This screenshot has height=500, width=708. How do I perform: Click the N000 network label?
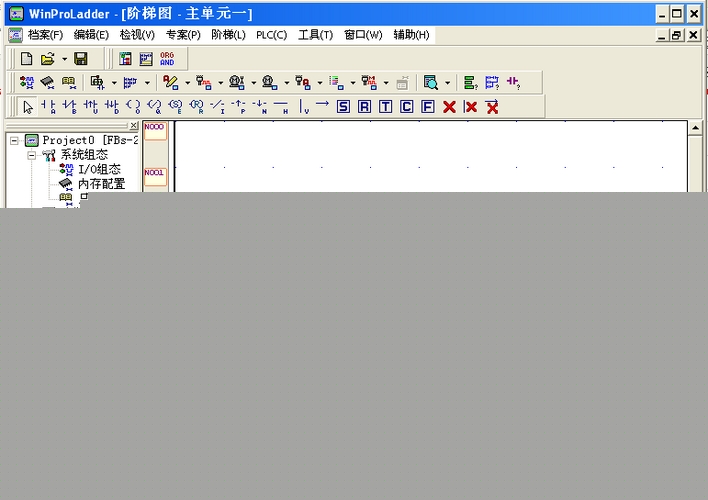click(x=155, y=130)
